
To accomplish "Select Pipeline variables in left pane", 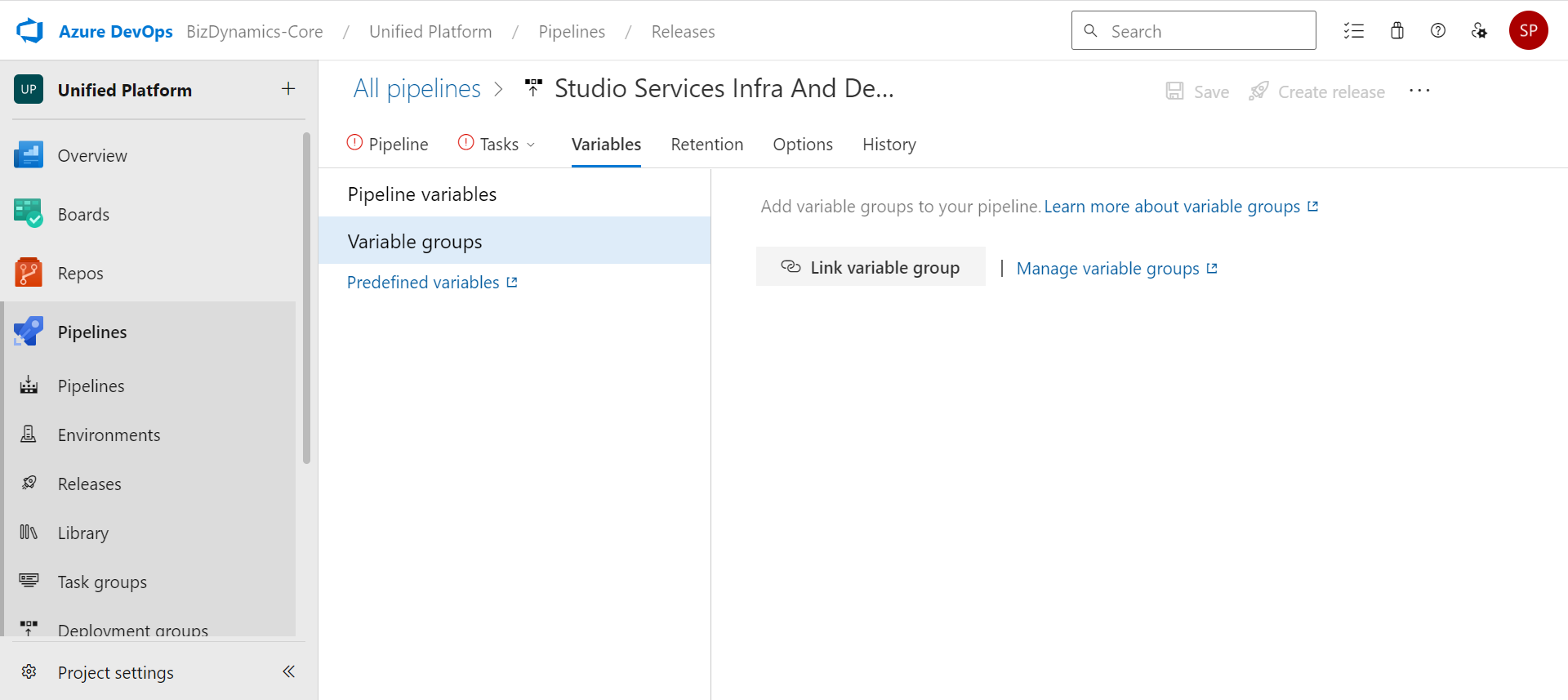I will tap(514, 194).
